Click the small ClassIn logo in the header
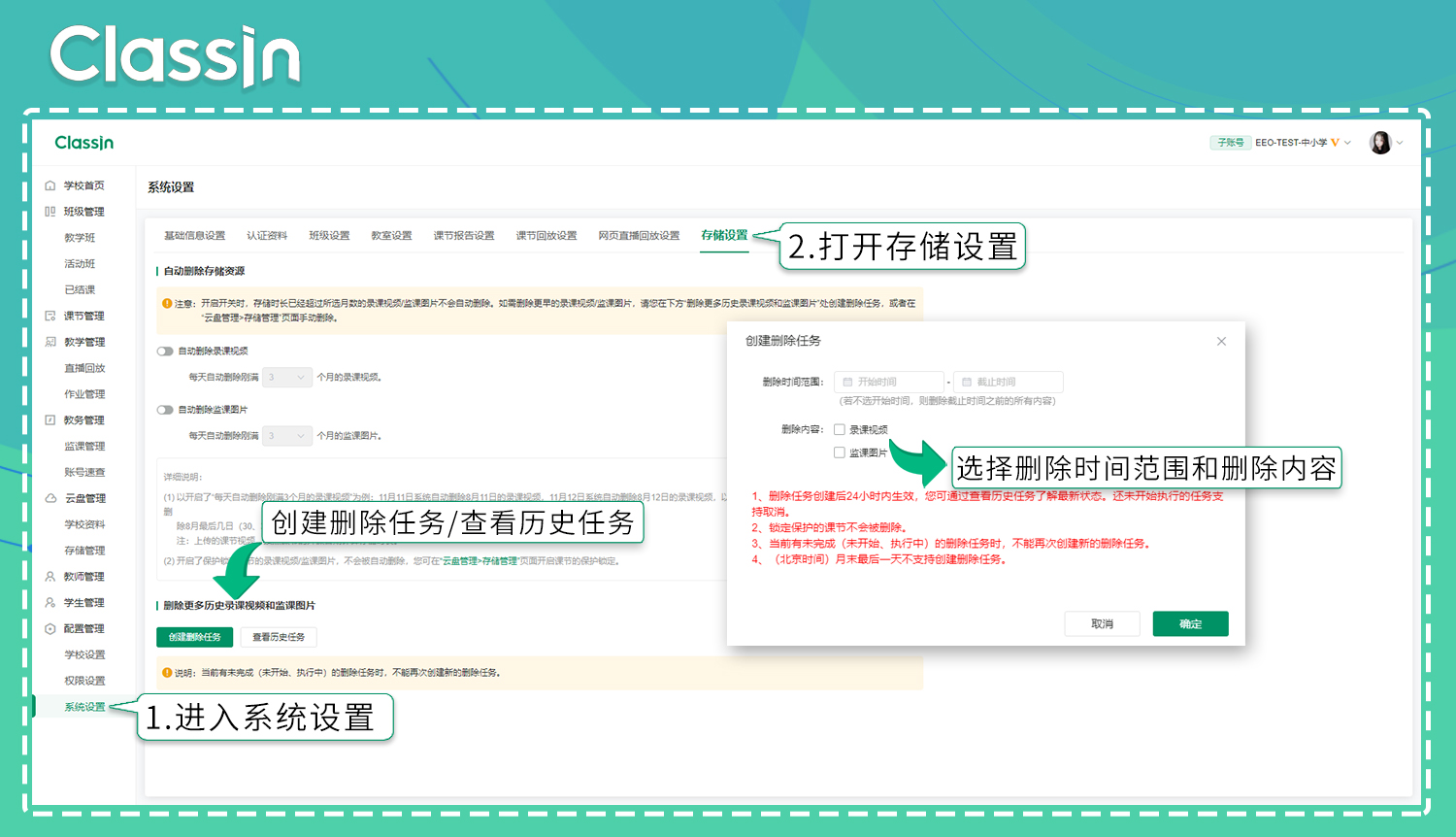 coord(84,143)
